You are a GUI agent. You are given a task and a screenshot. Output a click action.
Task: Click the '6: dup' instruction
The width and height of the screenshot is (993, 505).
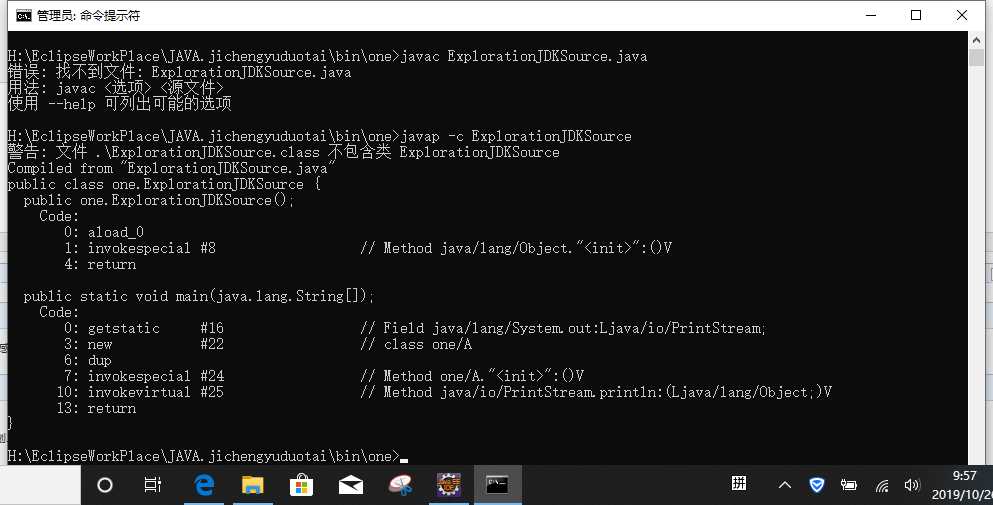click(x=88, y=361)
